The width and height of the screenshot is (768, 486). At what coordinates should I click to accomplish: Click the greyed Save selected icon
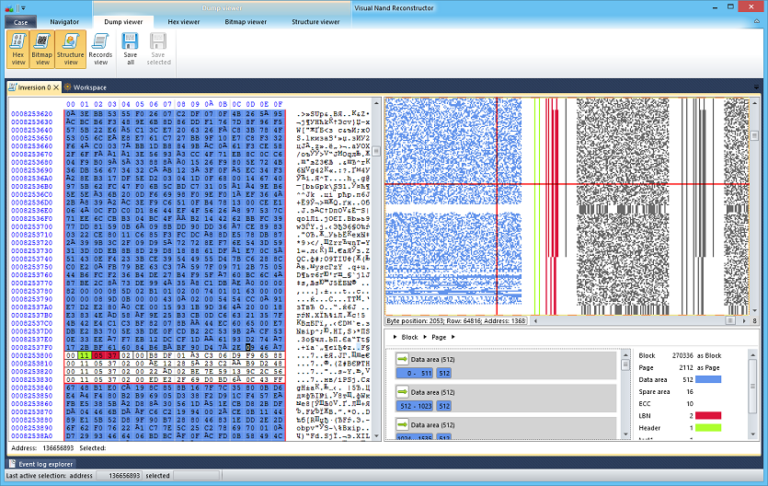click(x=158, y=41)
